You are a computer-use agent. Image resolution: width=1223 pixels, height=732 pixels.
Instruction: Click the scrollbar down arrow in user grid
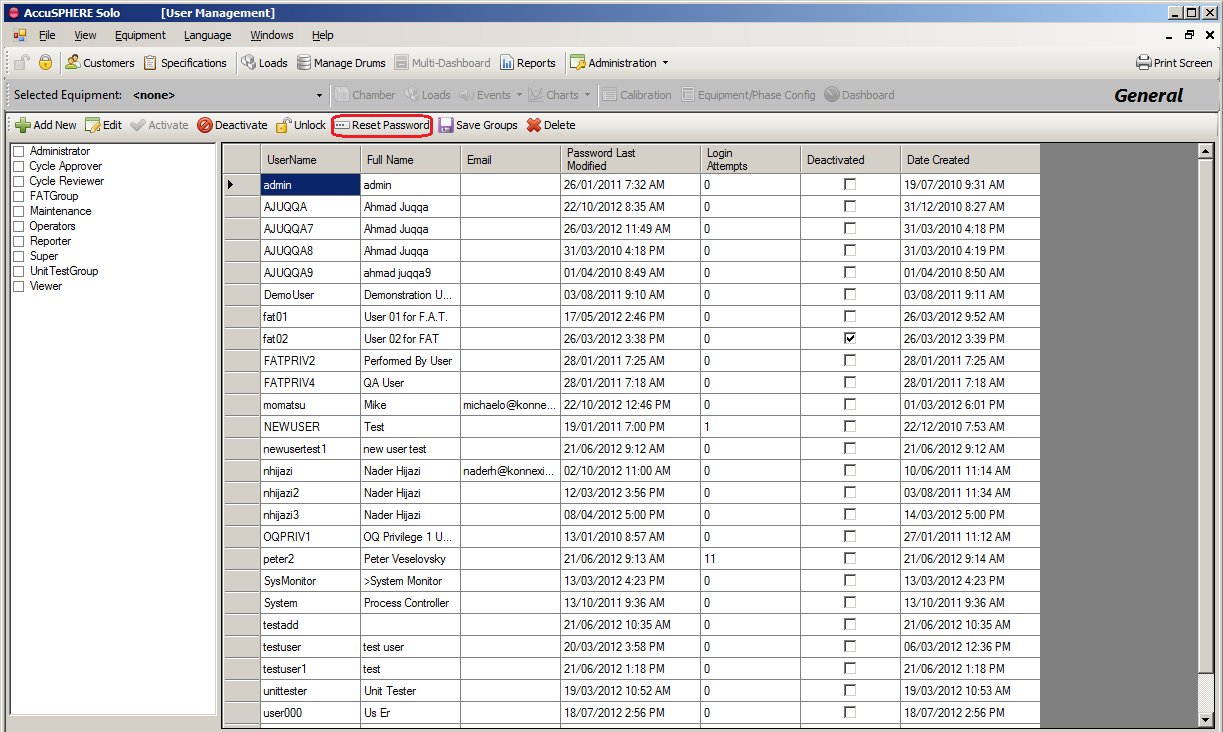[1206, 719]
